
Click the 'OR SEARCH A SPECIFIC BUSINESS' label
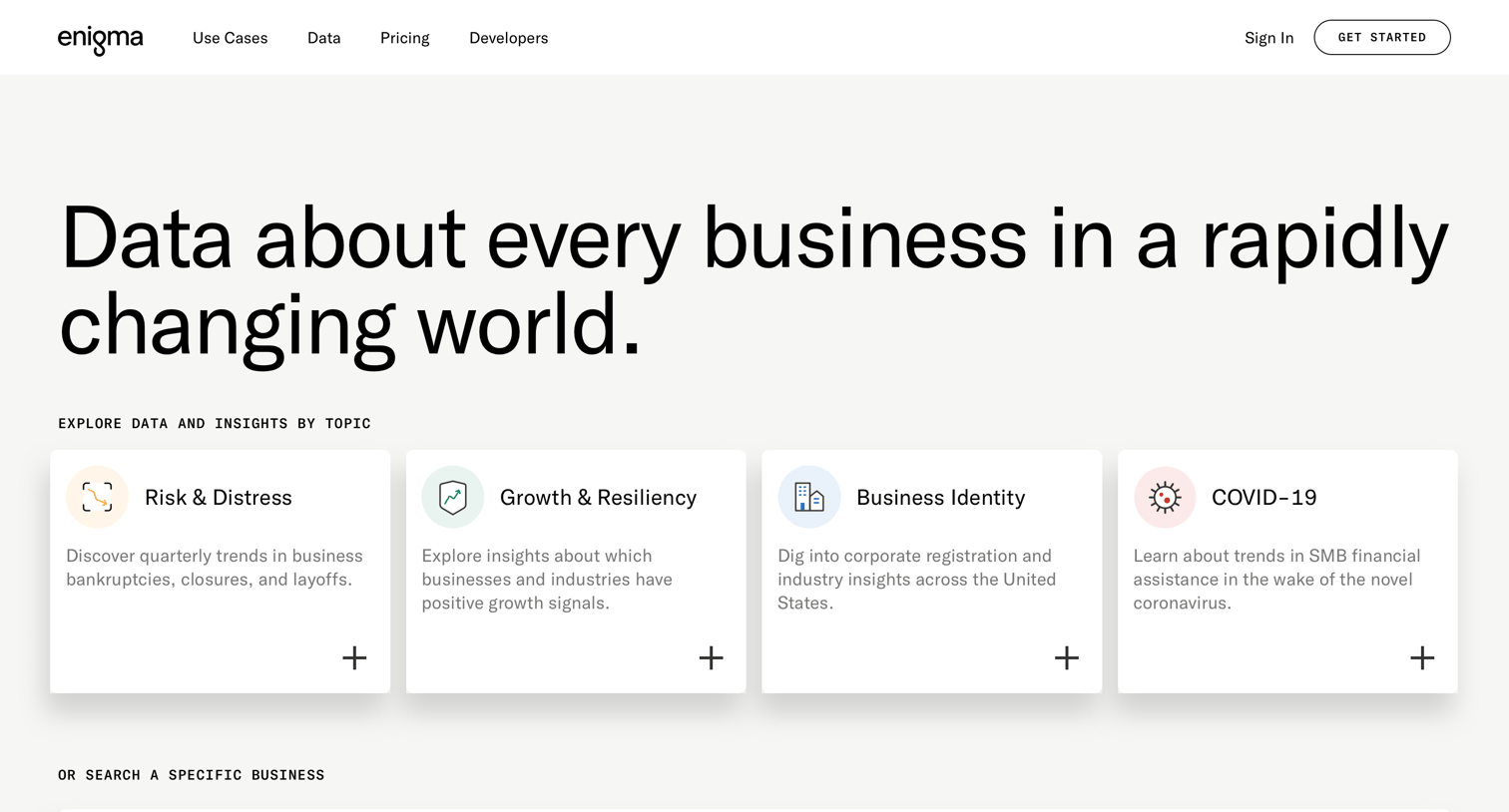[192, 775]
